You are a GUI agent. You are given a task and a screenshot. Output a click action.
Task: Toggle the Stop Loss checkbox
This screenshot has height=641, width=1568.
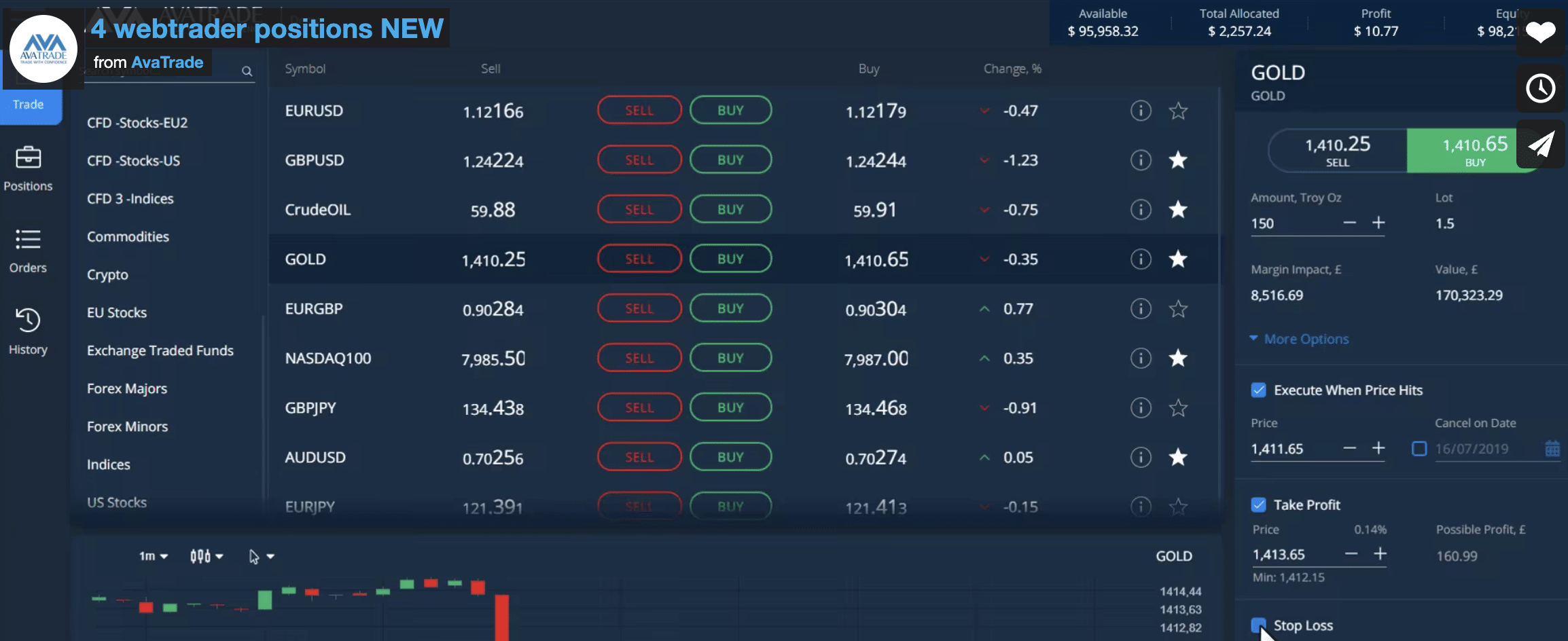(1259, 625)
